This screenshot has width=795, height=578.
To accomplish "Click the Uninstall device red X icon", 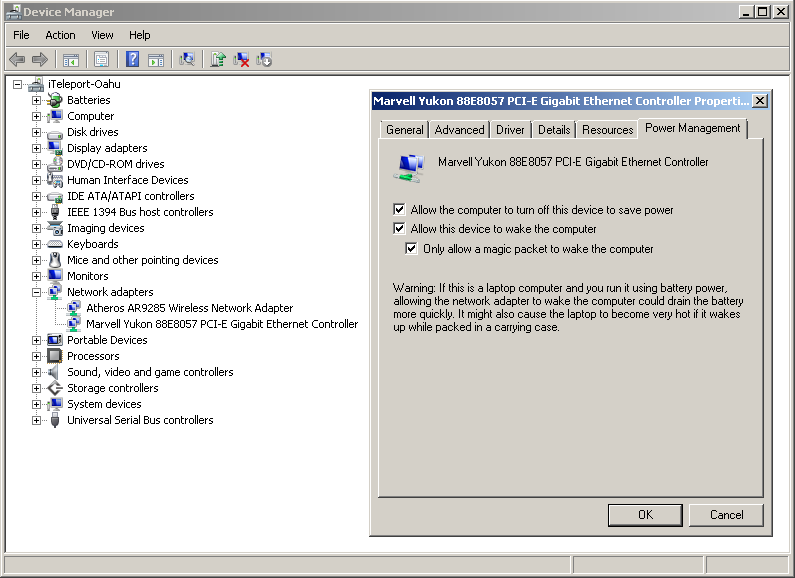I will pos(241,59).
